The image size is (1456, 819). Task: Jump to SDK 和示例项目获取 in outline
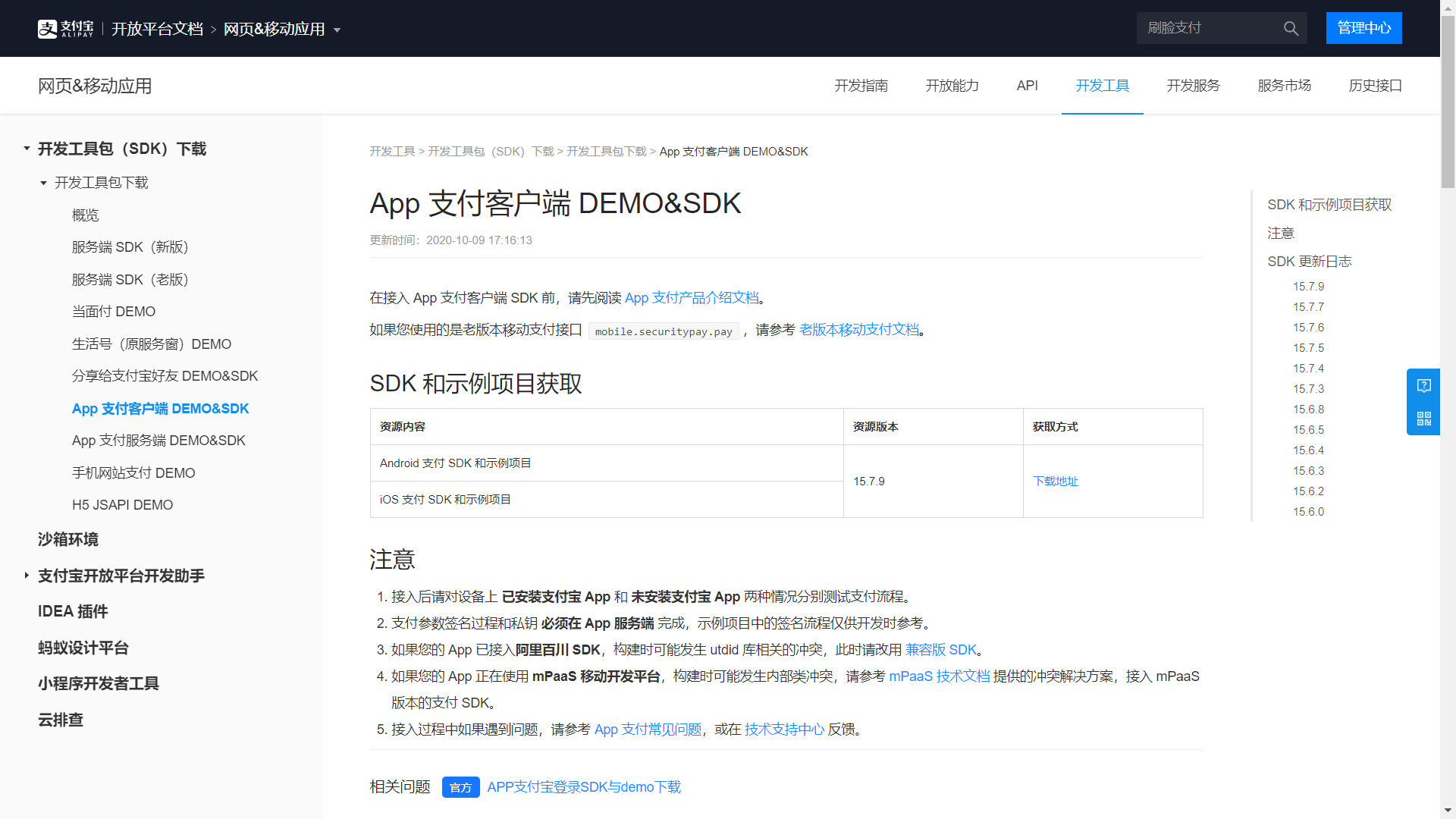coord(1329,205)
